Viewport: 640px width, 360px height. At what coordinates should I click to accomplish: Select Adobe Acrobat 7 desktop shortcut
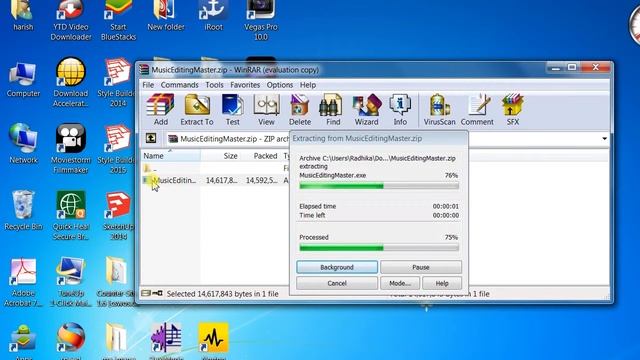(23, 282)
